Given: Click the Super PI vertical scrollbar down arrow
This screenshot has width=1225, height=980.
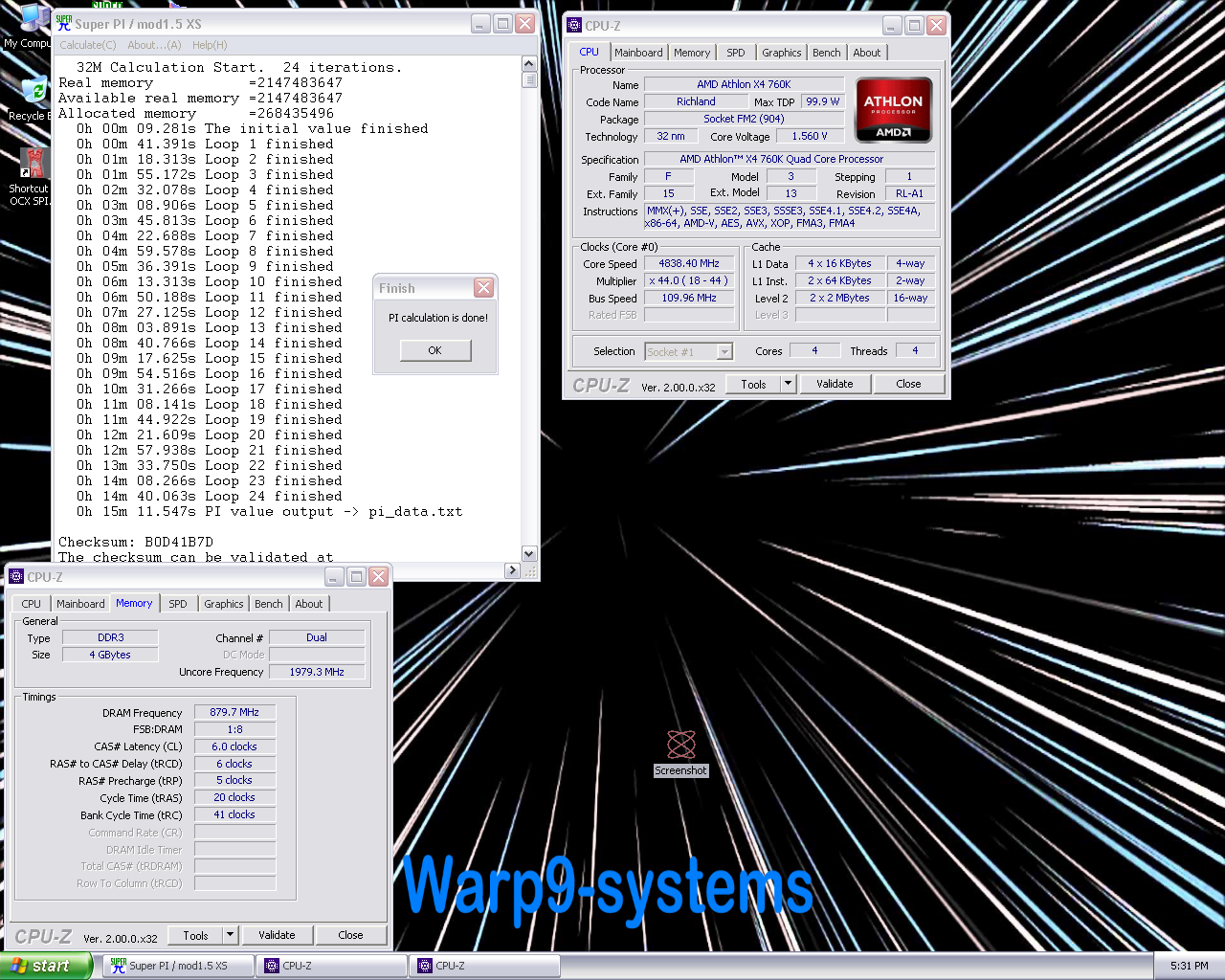Looking at the screenshot, I should [529, 554].
